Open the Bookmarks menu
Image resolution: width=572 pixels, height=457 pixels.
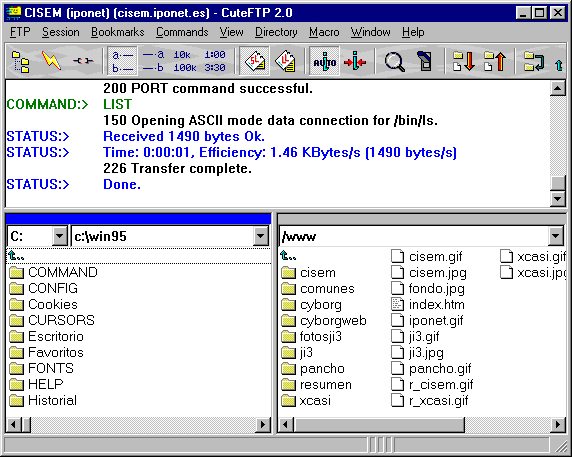pyautogui.click(x=117, y=32)
